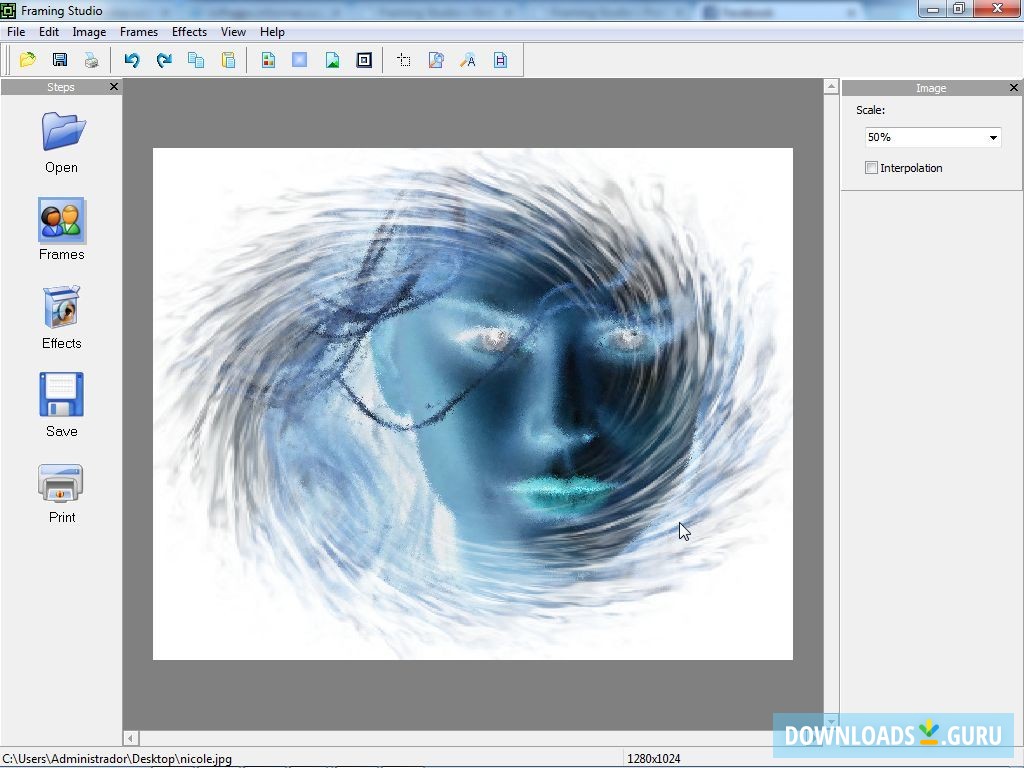Open the Frames menu
This screenshot has height=768, width=1024.
138,31
